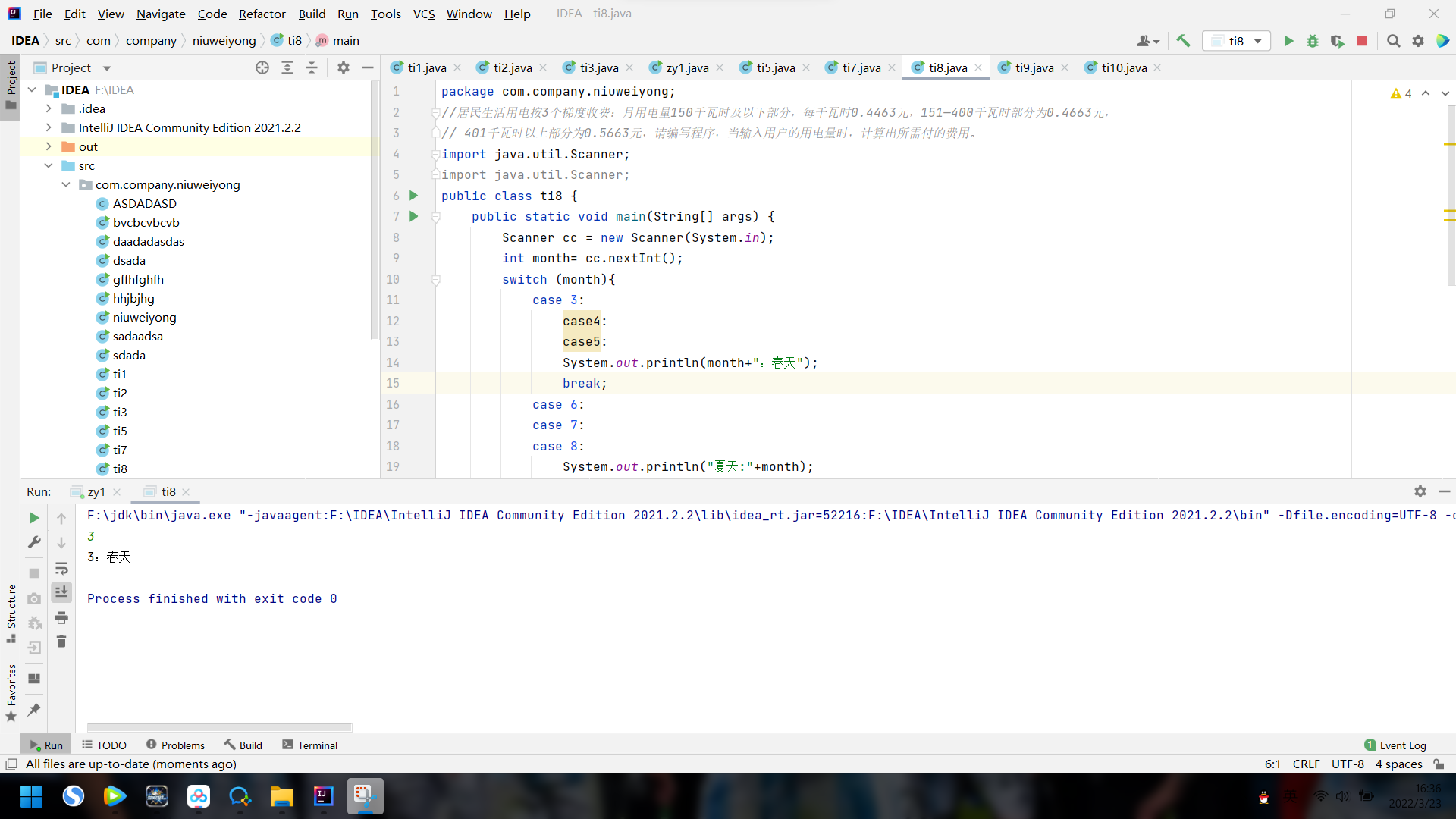Click the Build project hammer icon

[x=1183, y=41]
